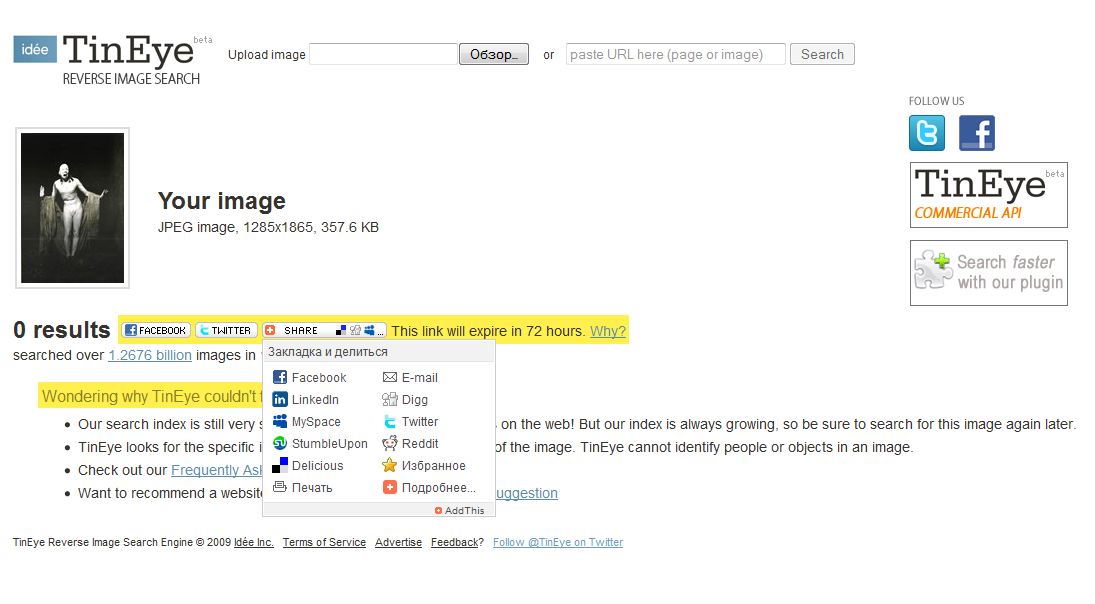This screenshot has height=604, width=1095.
Task: Click the Facebook icon in share menu
Action: [279, 377]
